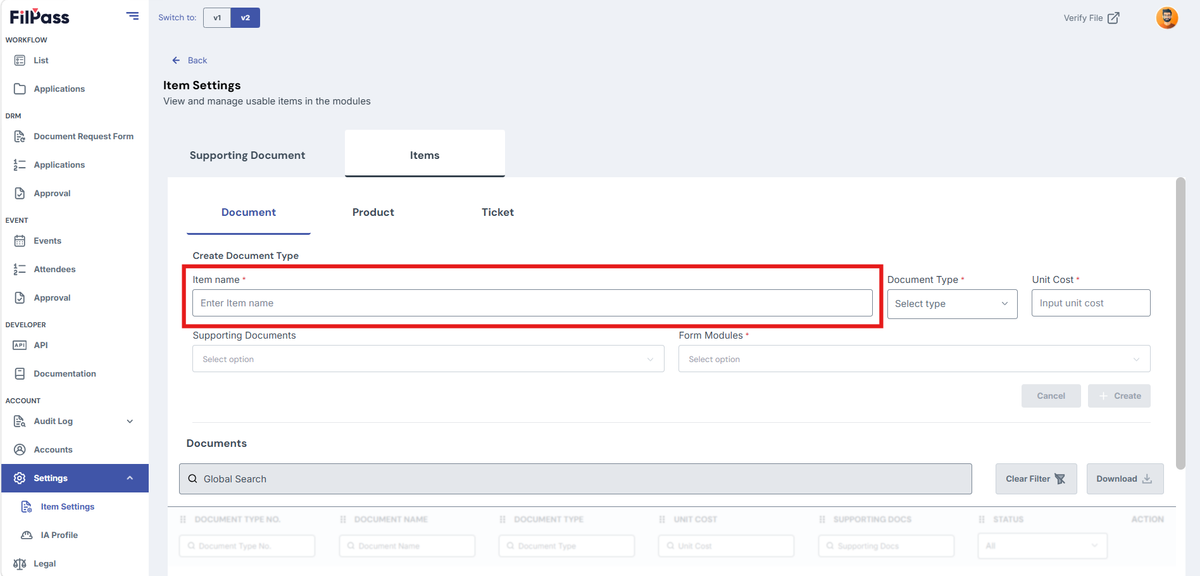Collapse sidebar using the menu icon
1200x576 pixels.
133,15
